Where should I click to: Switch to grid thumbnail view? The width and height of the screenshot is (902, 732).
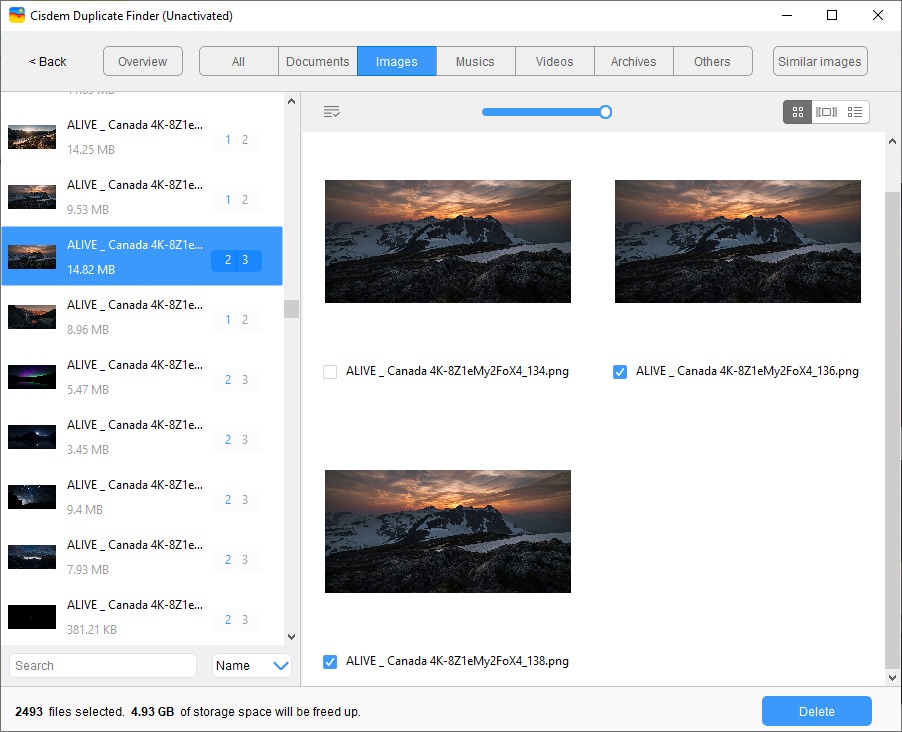(x=797, y=112)
